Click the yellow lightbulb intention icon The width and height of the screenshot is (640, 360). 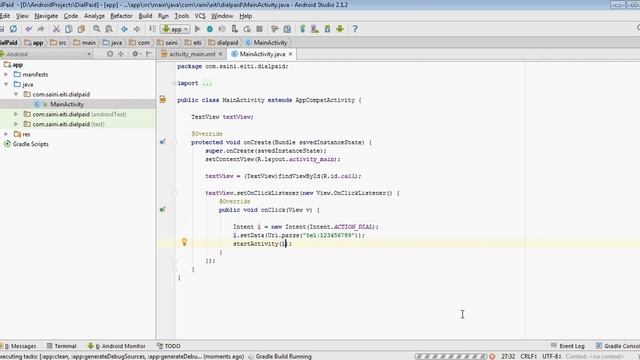(x=184, y=242)
